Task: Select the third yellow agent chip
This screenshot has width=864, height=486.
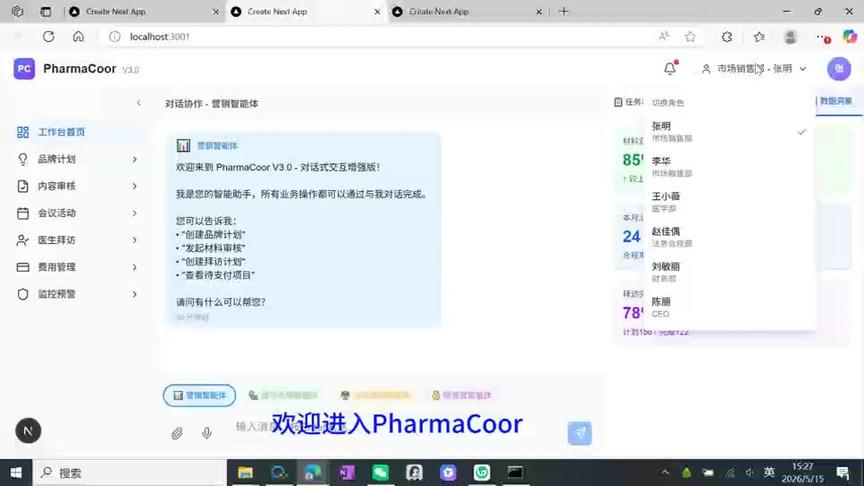Action: point(375,395)
